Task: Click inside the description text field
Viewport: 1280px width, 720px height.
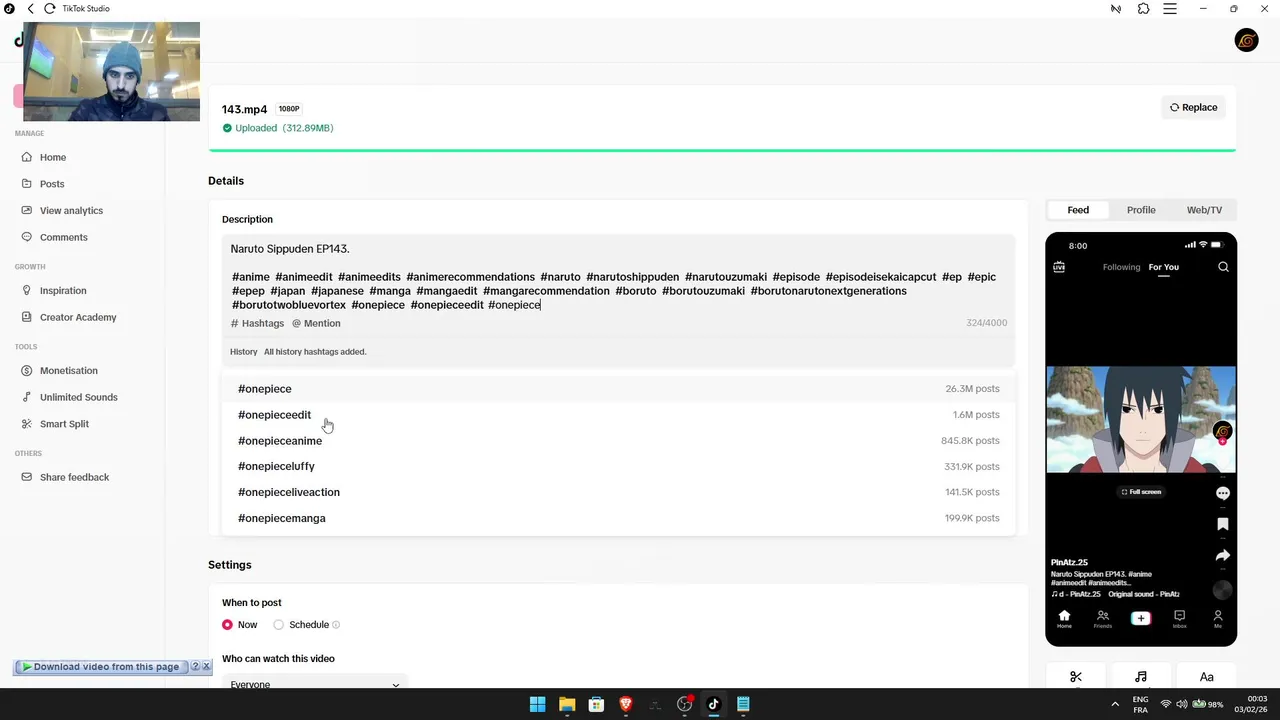Action: coord(618,277)
